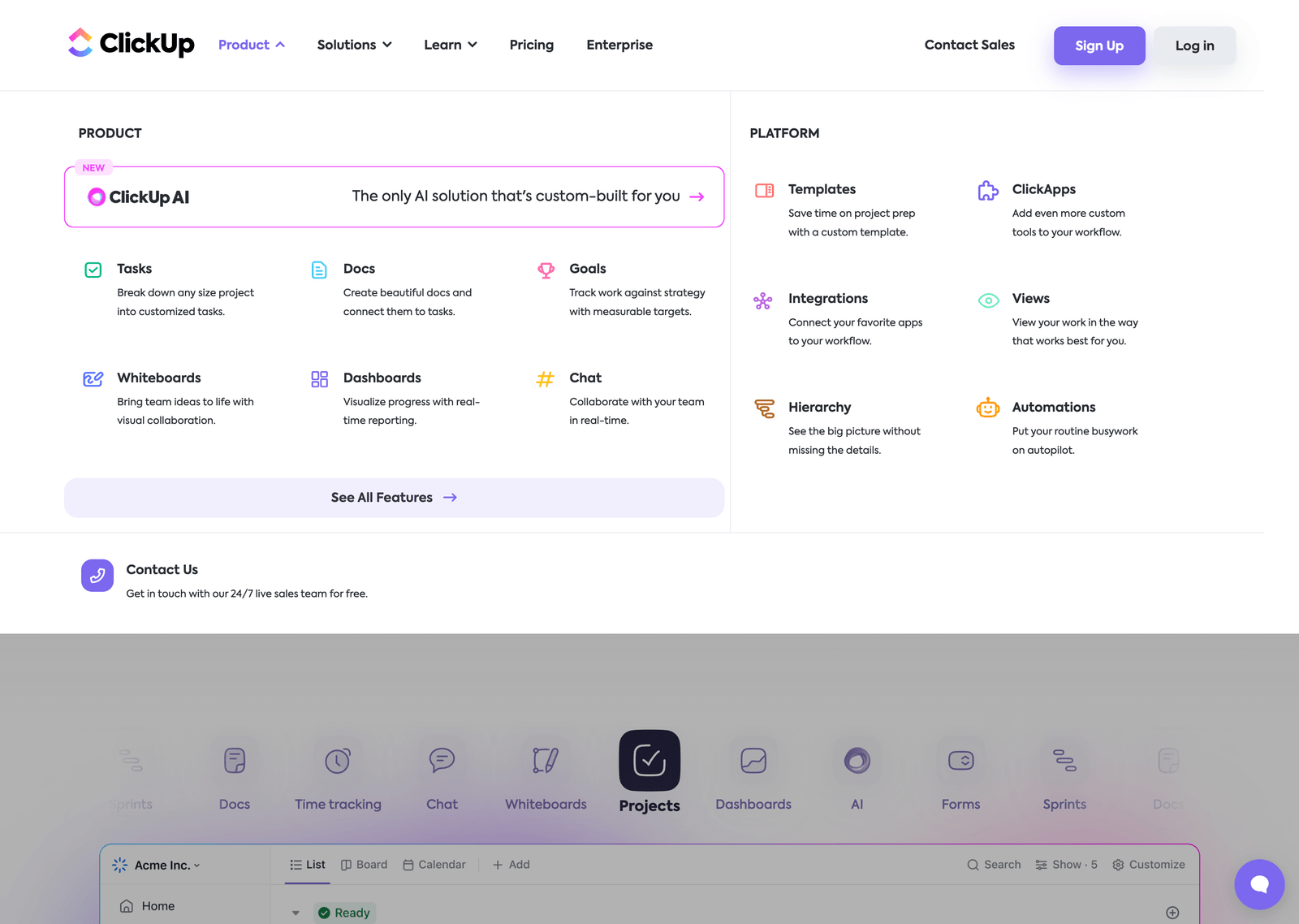Image resolution: width=1299 pixels, height=924 pixels.
Task: Select the Docs icon in feature carousel
Action: tap(235, 761)
